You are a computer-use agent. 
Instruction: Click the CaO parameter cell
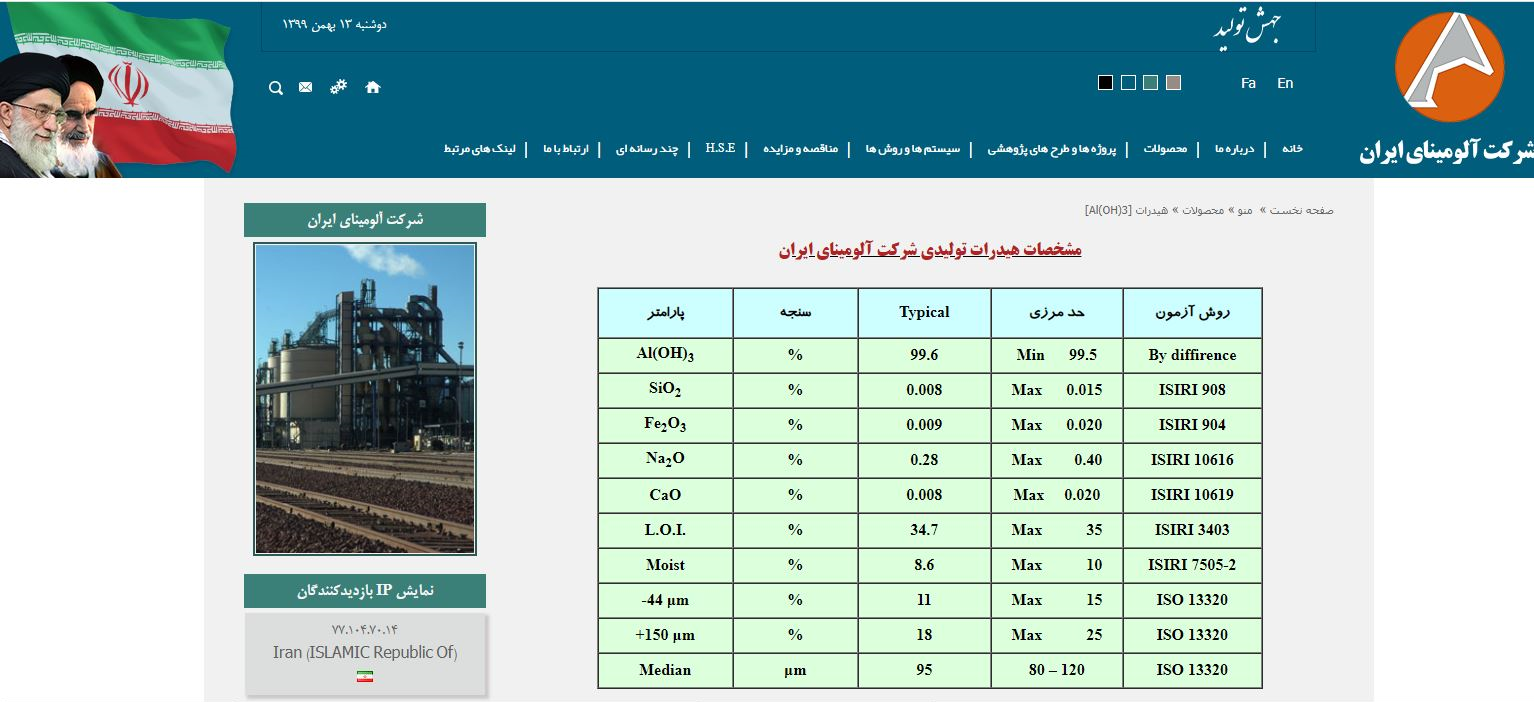click(665, 495)
